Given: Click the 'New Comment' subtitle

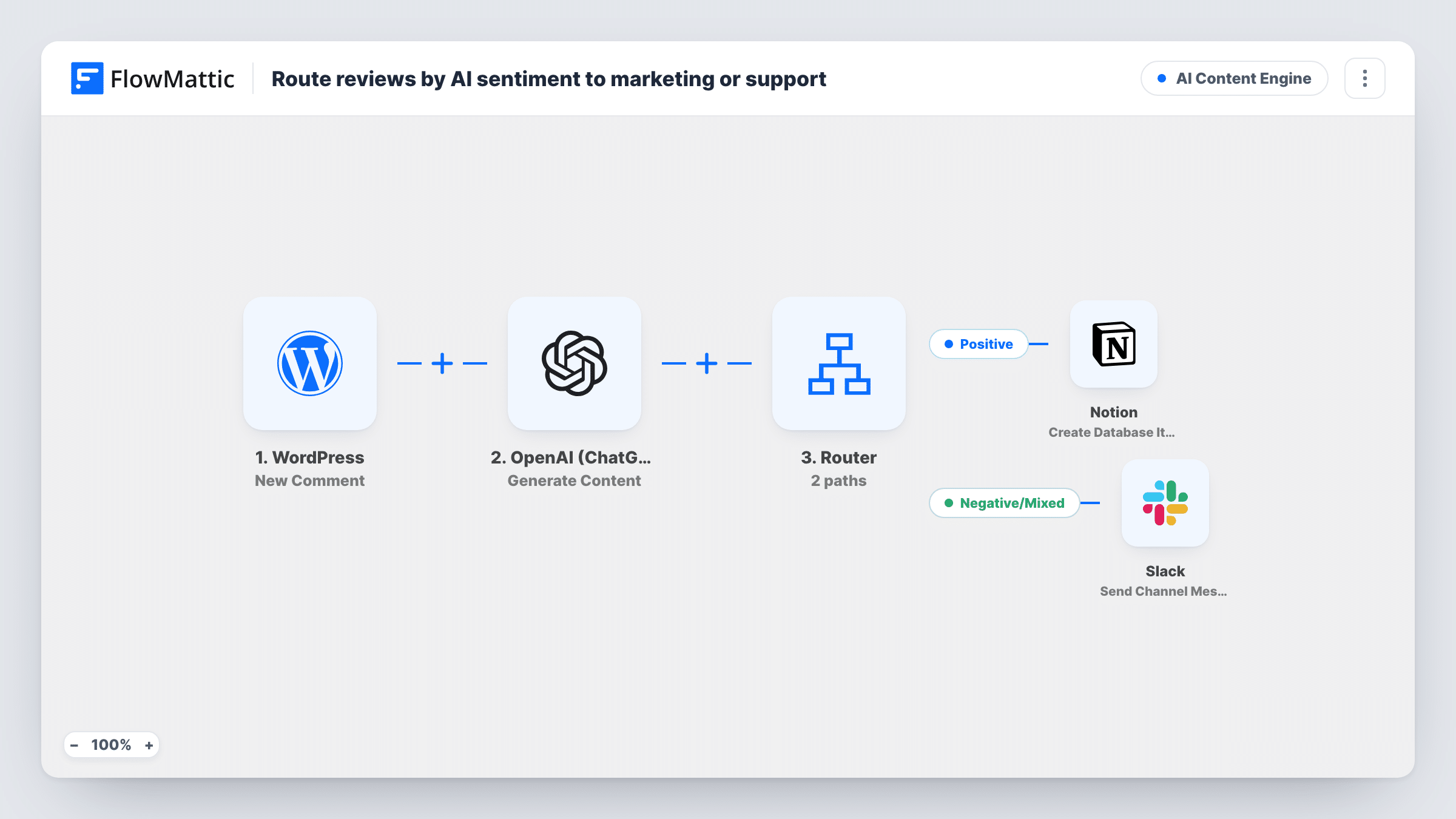Looking at the screenshot, I should tap(309, 480).
